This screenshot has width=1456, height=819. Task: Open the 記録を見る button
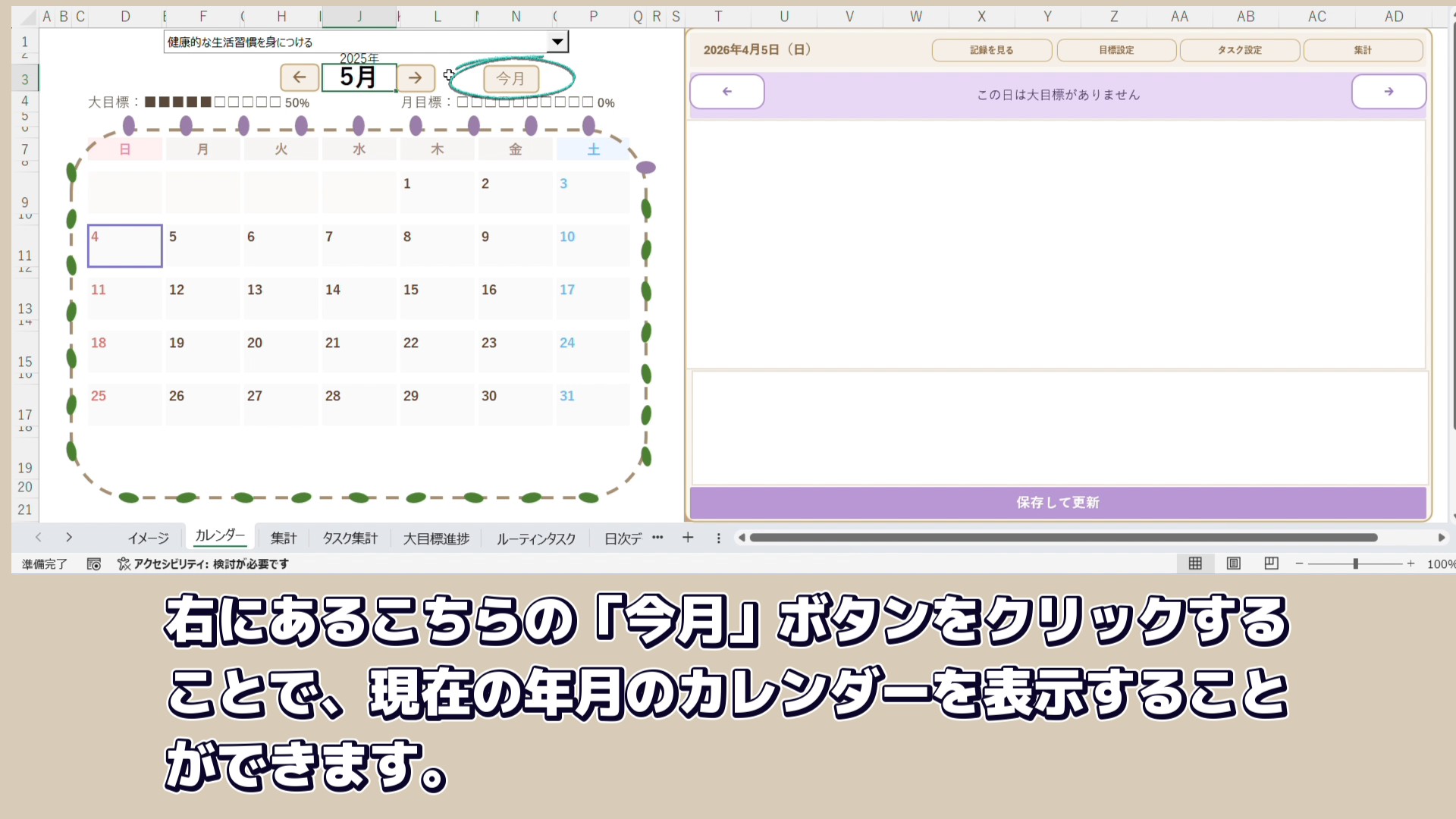click(991, 50)
